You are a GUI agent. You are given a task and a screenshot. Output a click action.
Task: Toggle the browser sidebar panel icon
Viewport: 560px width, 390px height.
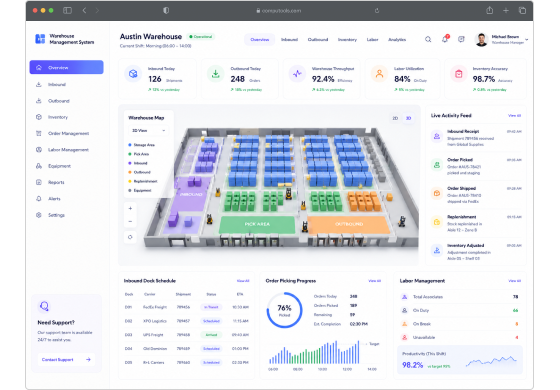tap(67, 10)
